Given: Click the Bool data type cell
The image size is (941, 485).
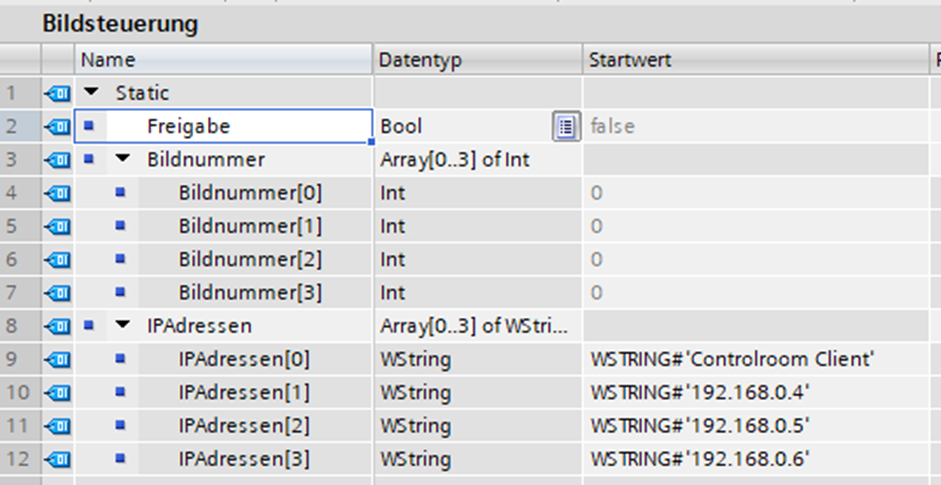Looking at the screenshot, I should coord(401,126).
